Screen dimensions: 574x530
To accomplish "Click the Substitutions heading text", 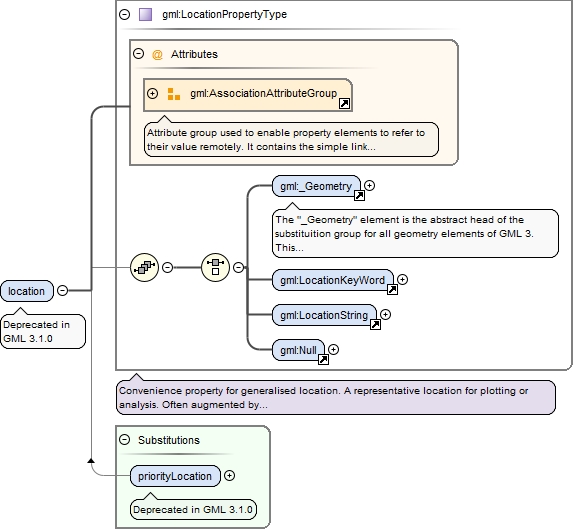I will [169, 440].
